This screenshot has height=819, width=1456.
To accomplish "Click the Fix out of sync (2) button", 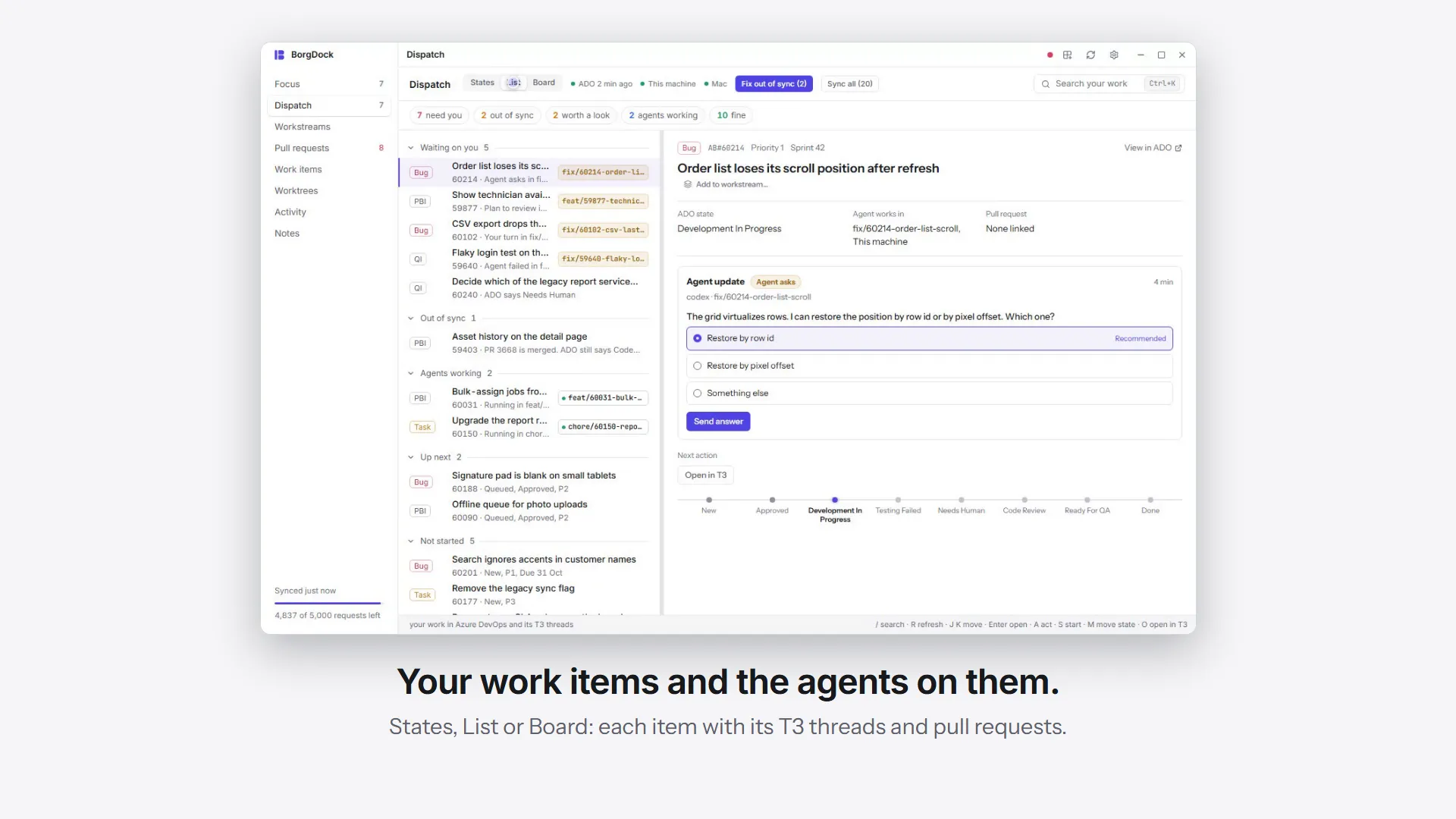I will pos(773,84).
